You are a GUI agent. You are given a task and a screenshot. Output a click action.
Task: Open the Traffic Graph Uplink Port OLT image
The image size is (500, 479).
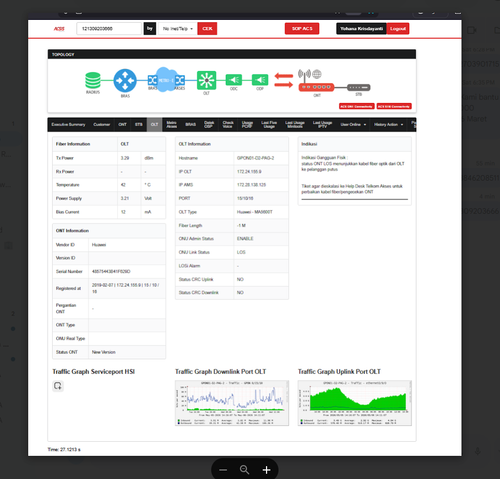[x=355, y=403]
